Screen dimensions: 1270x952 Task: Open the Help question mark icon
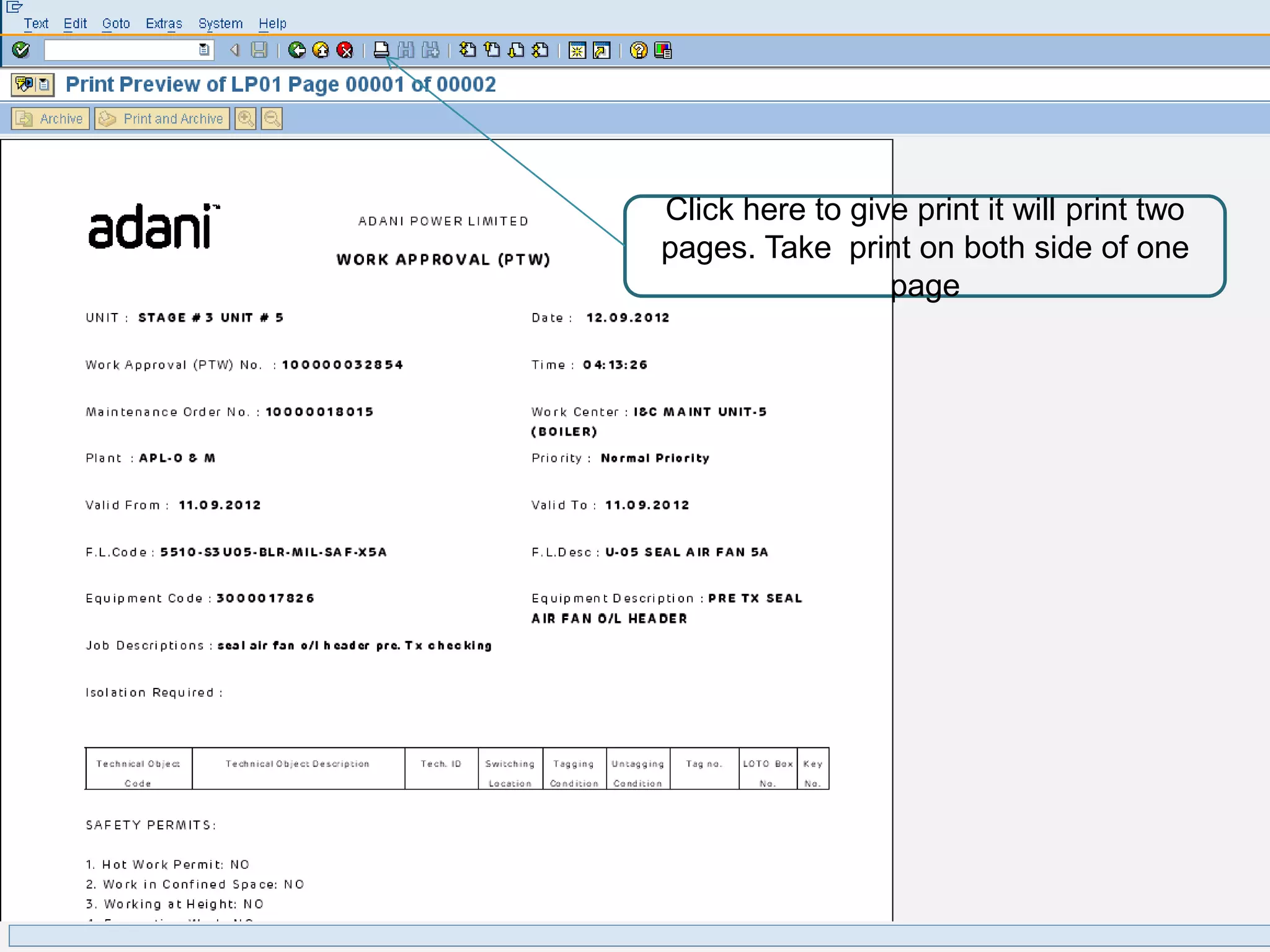click(x=638, y=50)
